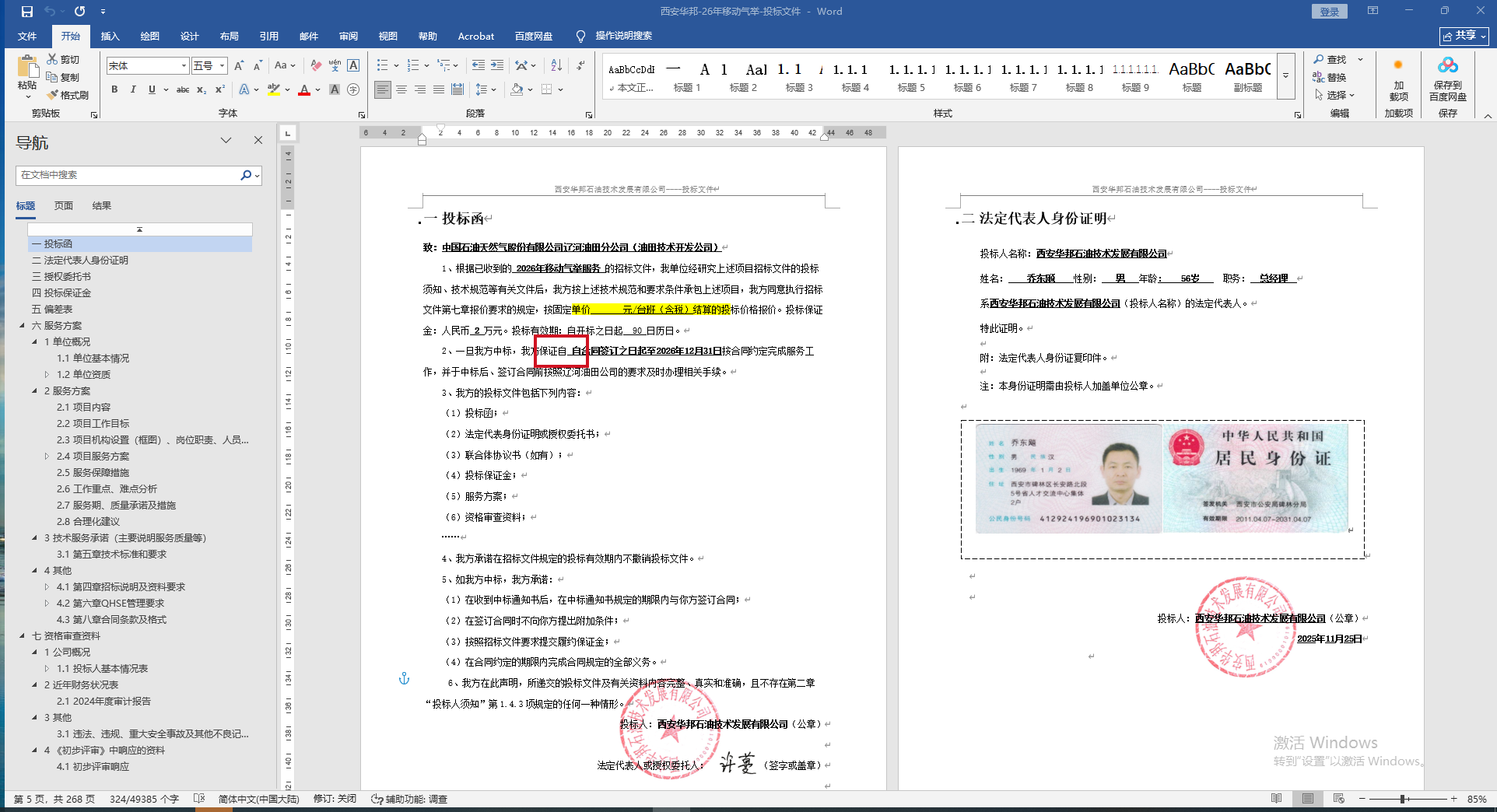Jump to 2.1 项目内容 in navigation
The image size is (1497, 812).
pyautogui.click(x=83, y=408)
